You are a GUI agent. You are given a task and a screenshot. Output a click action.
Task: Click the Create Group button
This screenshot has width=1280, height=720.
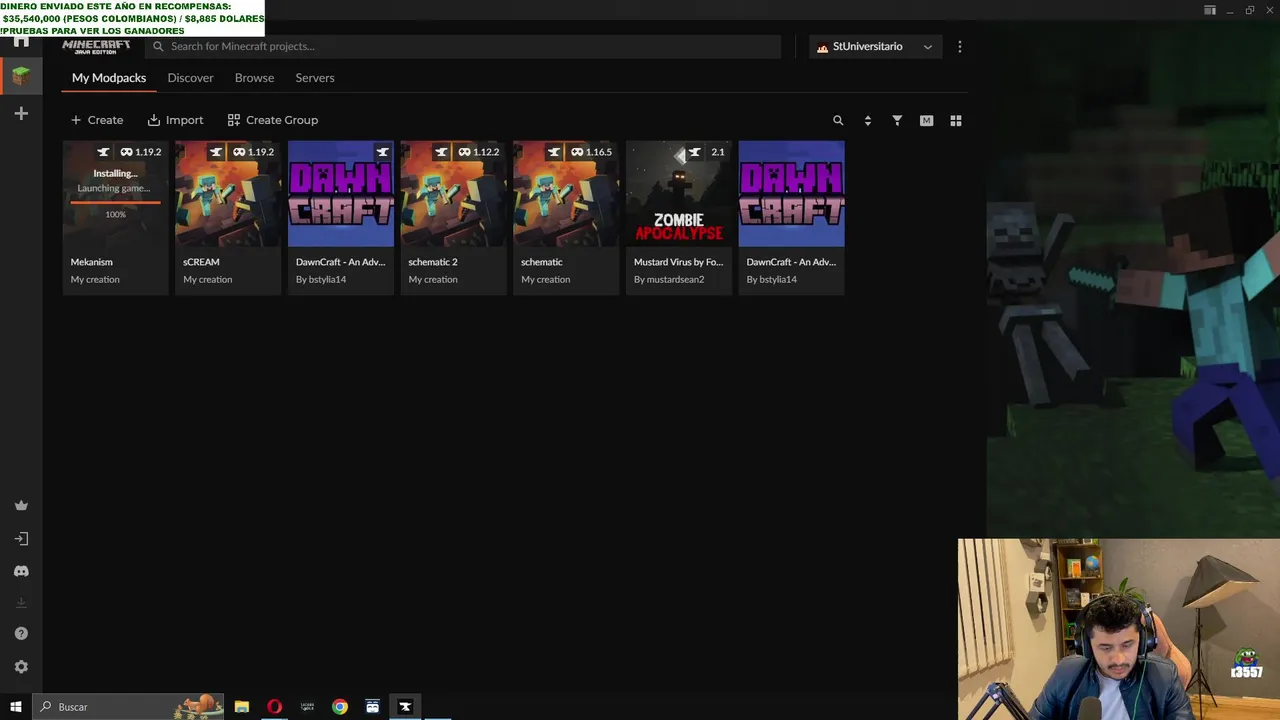coord(273,120)
